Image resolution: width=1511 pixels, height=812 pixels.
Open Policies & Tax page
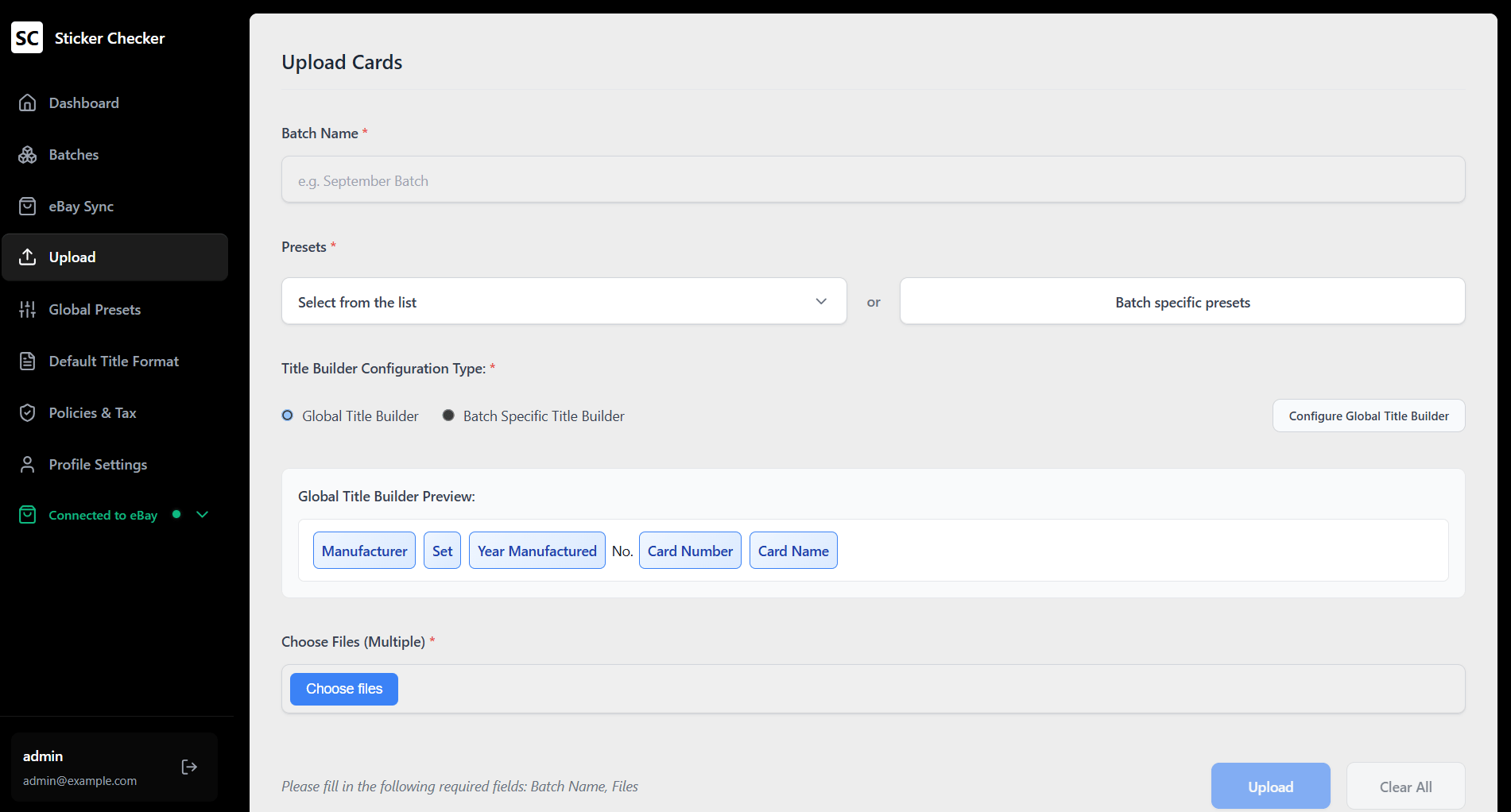coord(115,412)
